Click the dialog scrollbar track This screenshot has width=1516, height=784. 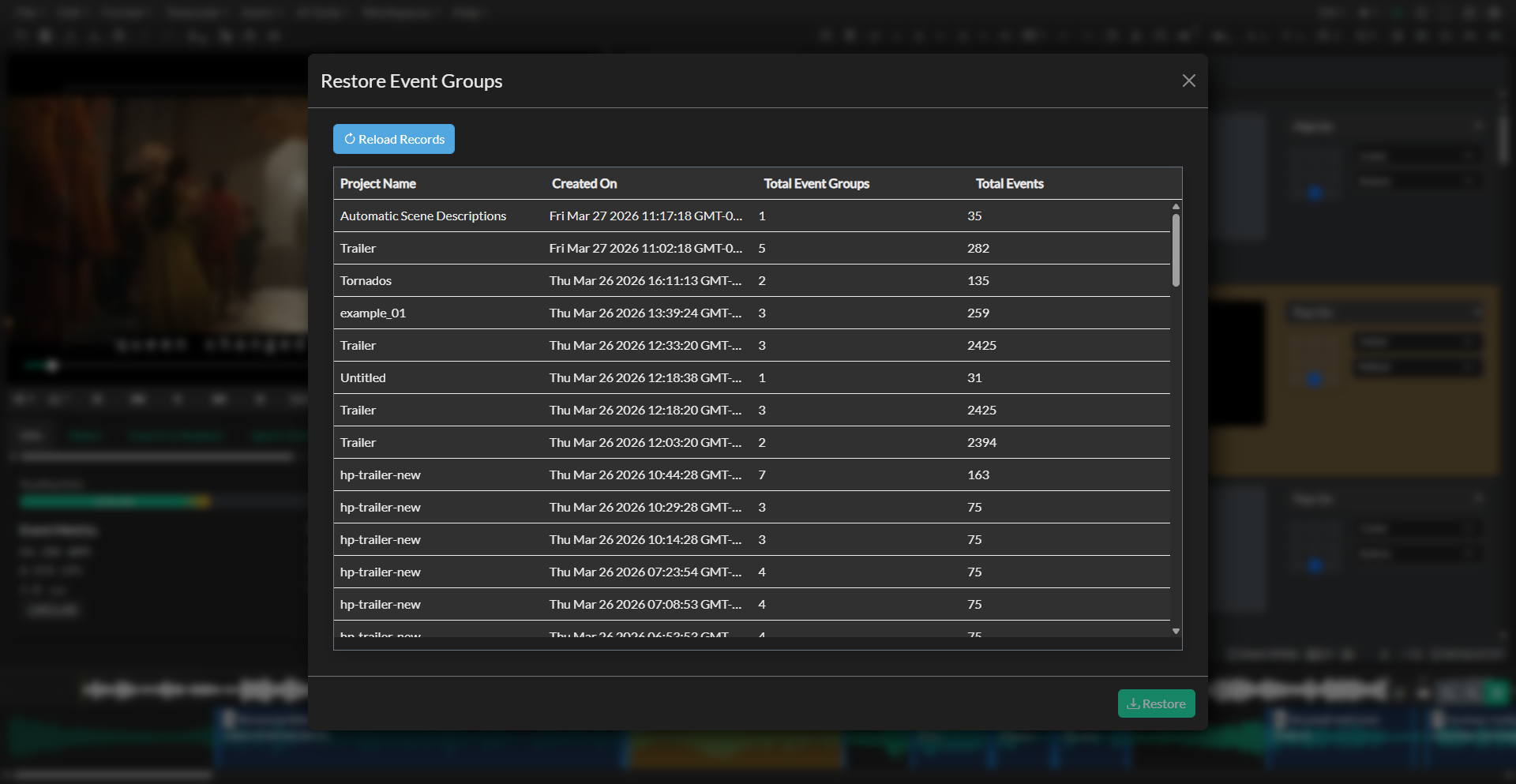pyautogui.click(x=1176, y=434)
